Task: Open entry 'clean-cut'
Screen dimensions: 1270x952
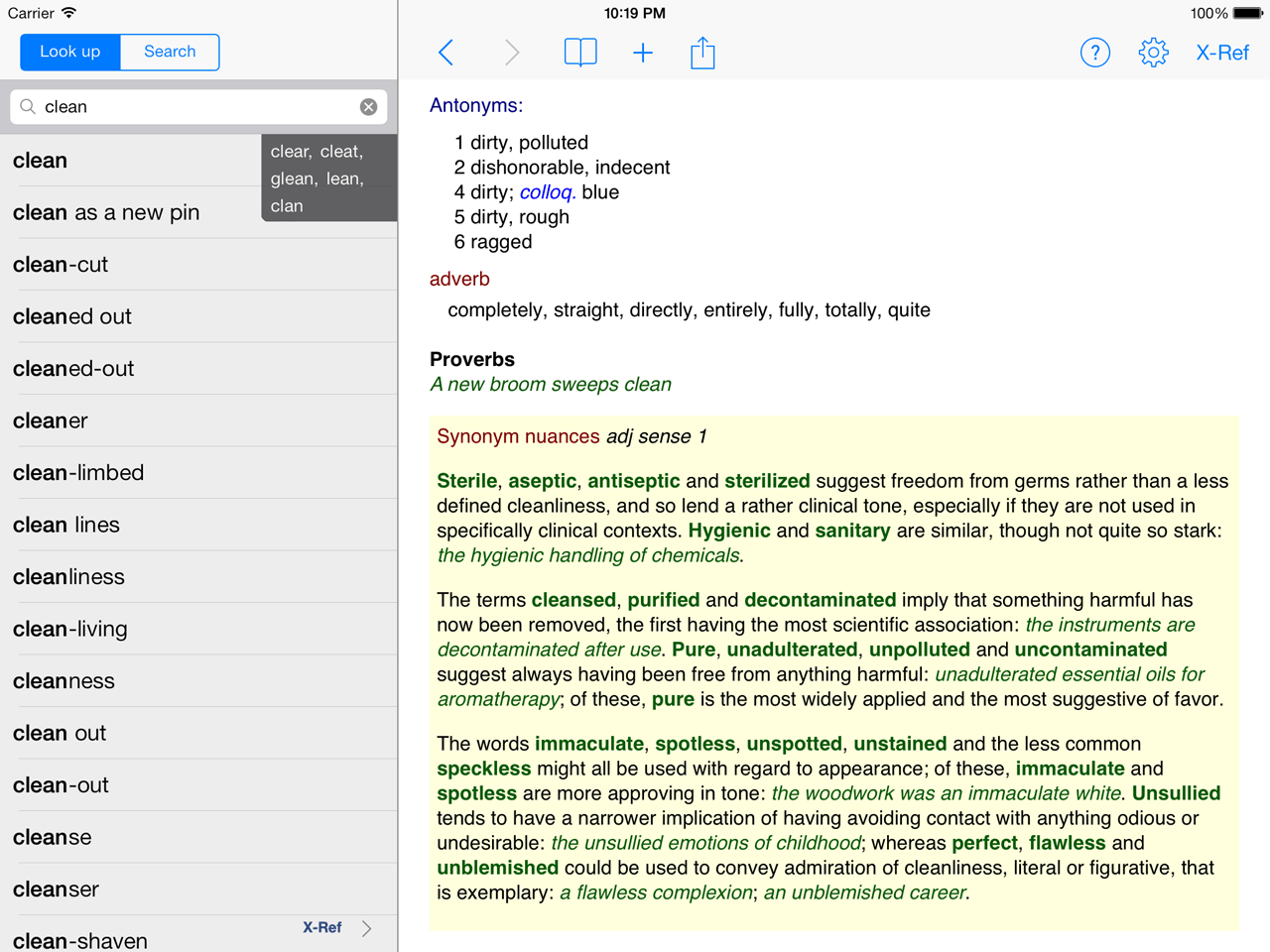Action: (198, 265)
